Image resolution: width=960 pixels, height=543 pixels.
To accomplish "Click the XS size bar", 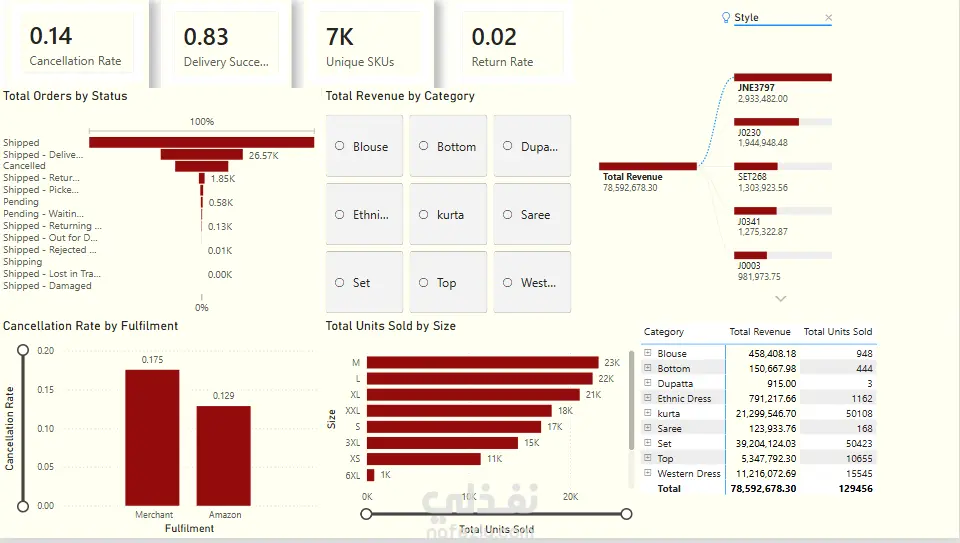I will point(424,459).
